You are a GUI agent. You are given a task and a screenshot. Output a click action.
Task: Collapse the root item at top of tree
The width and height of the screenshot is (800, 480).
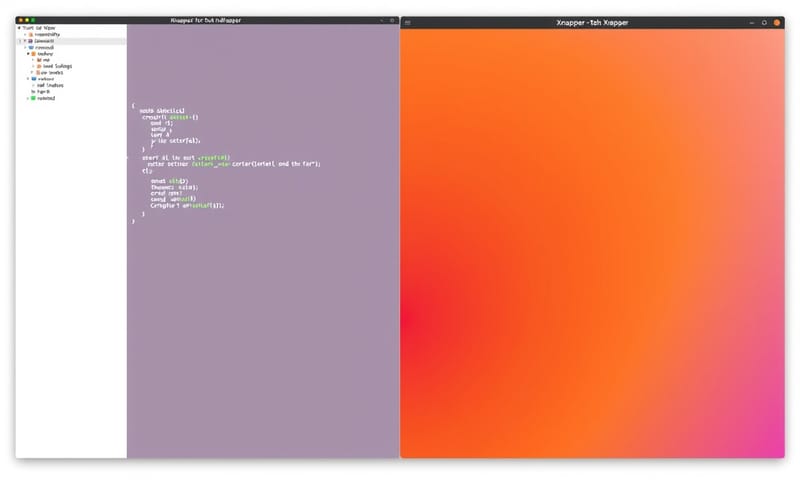tap(19, 27)
